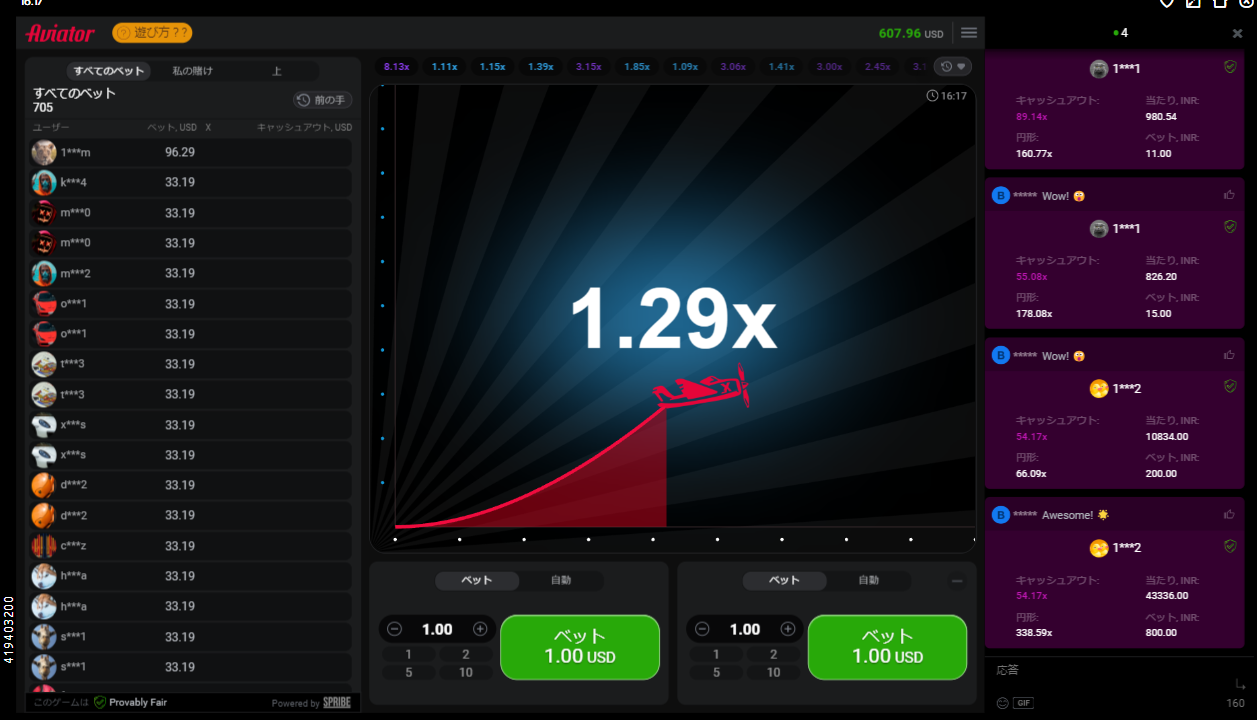Like the 'Awesome!' chat message
The height and width of the screenshot is (720, 1257).
1229,515
